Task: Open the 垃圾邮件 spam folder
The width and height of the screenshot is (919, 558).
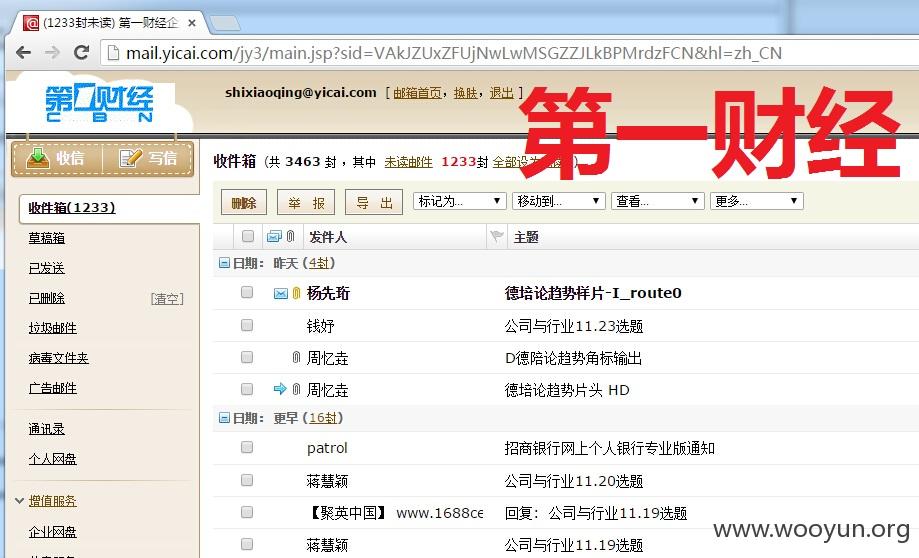Action: [x=53, y=328]
